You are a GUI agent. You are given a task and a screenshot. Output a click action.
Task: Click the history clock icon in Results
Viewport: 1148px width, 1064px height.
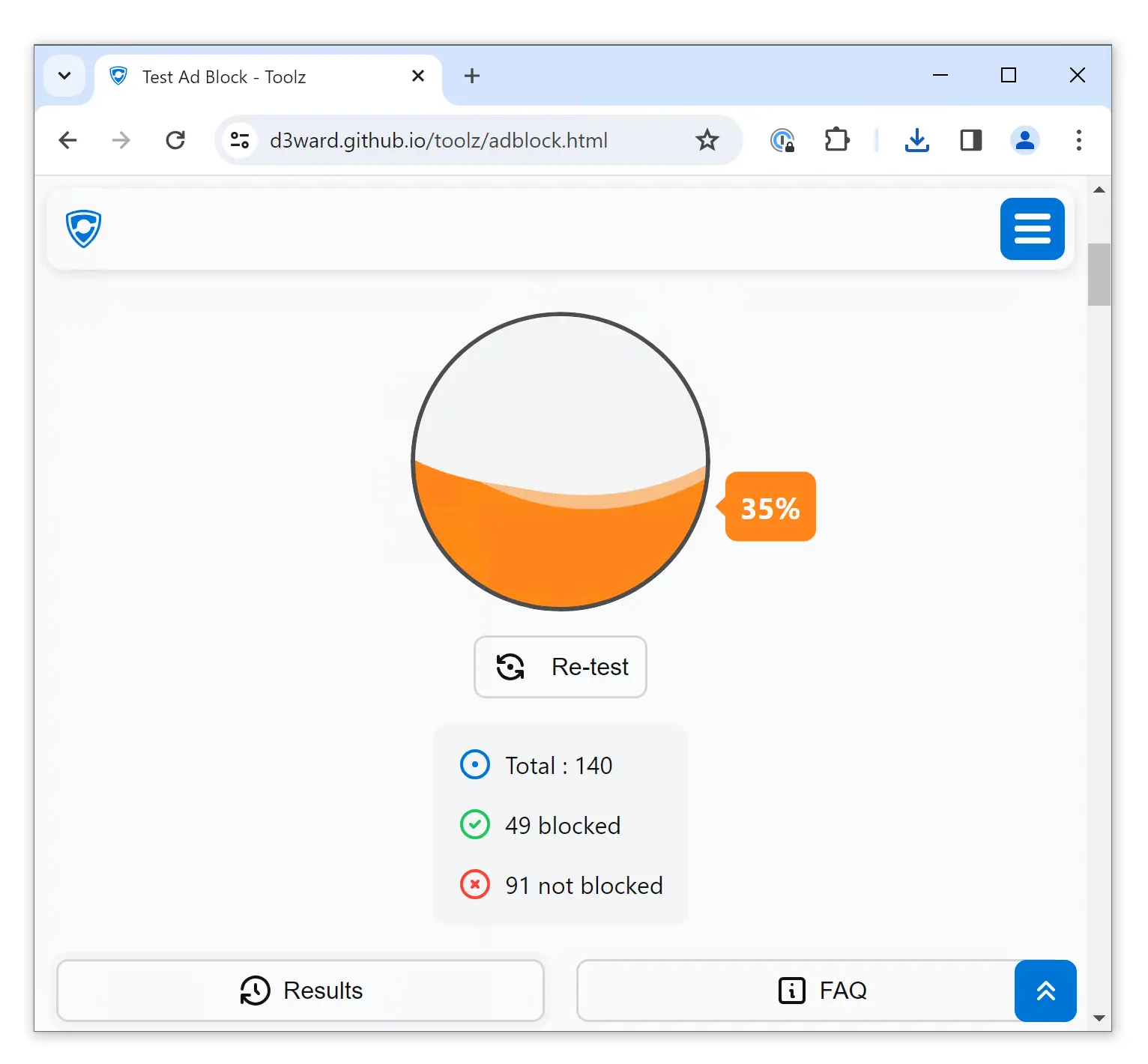(255, 991)
